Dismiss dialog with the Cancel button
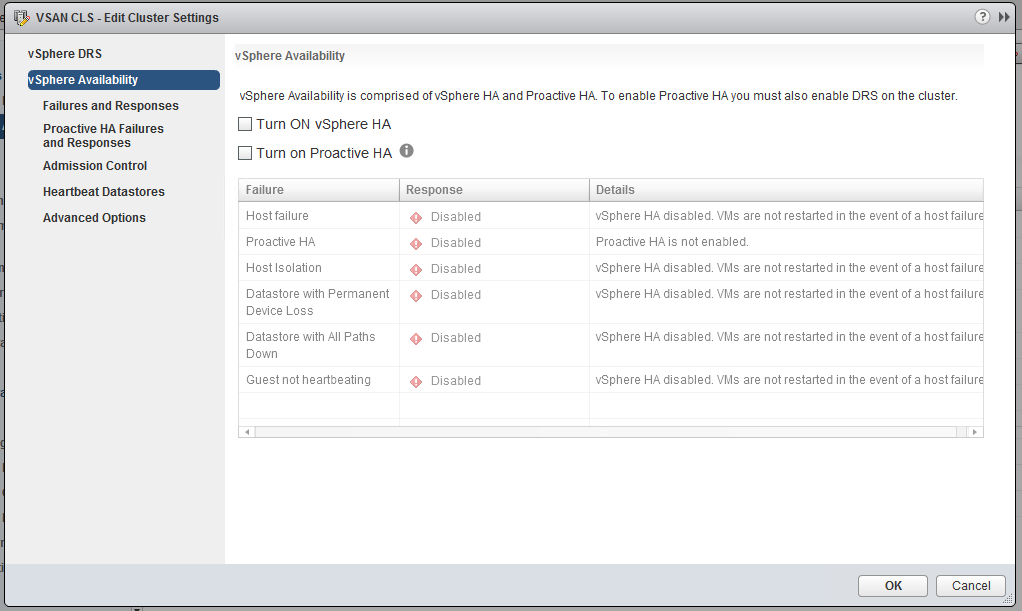Image resolution: width=1022 pixels, height=611 pixels. click(971, 586)
